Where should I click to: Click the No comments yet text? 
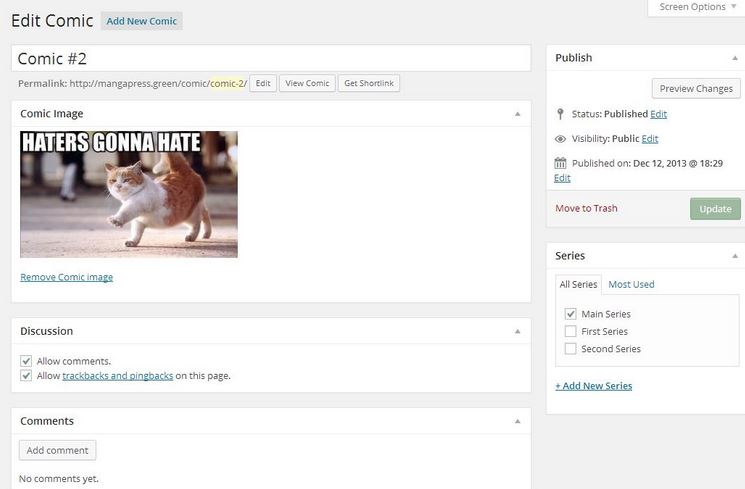pos(59,479)
